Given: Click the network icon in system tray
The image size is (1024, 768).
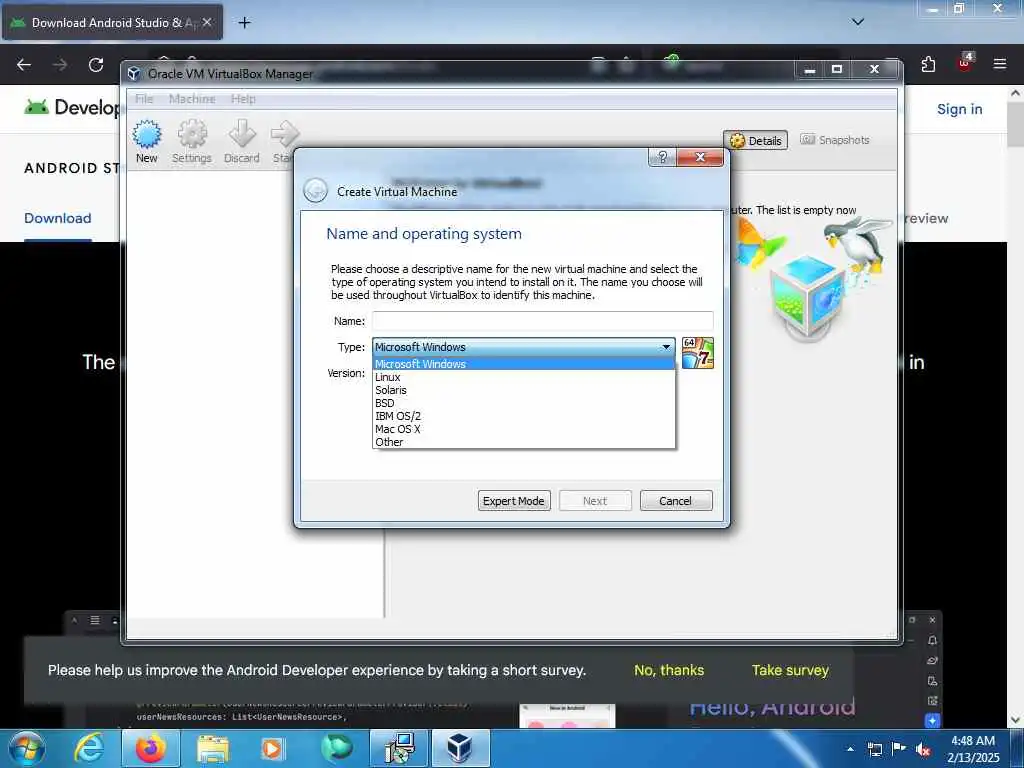Looking at the screenshot, I should point(874,750).
